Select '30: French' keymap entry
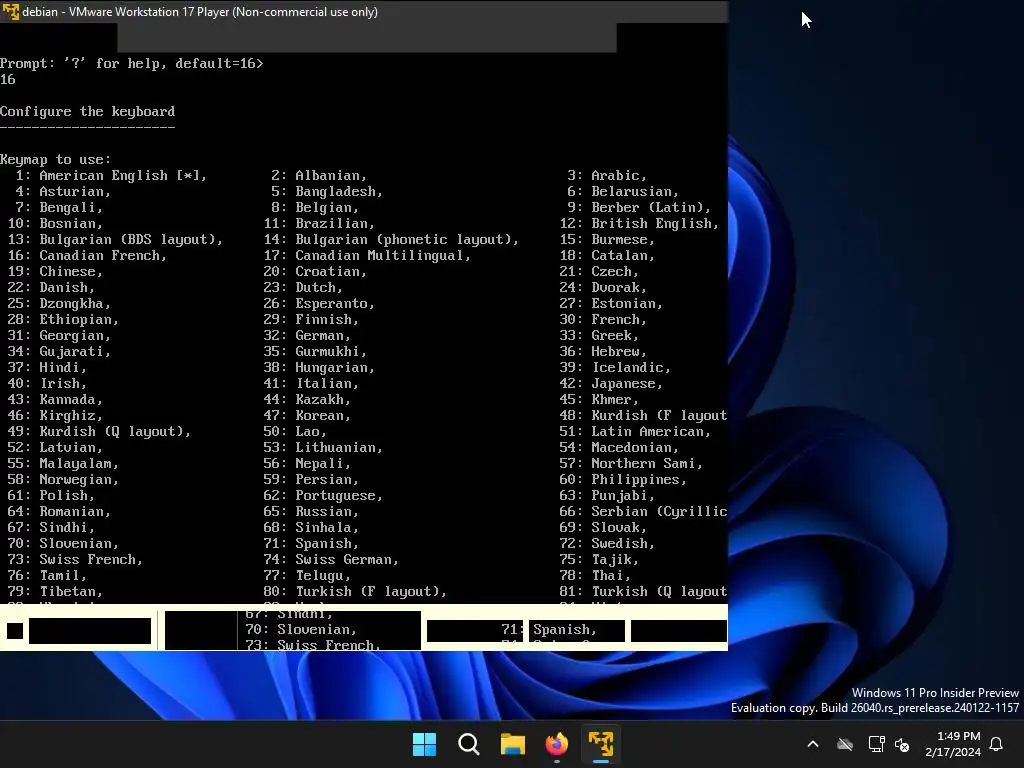 point(603,319)
